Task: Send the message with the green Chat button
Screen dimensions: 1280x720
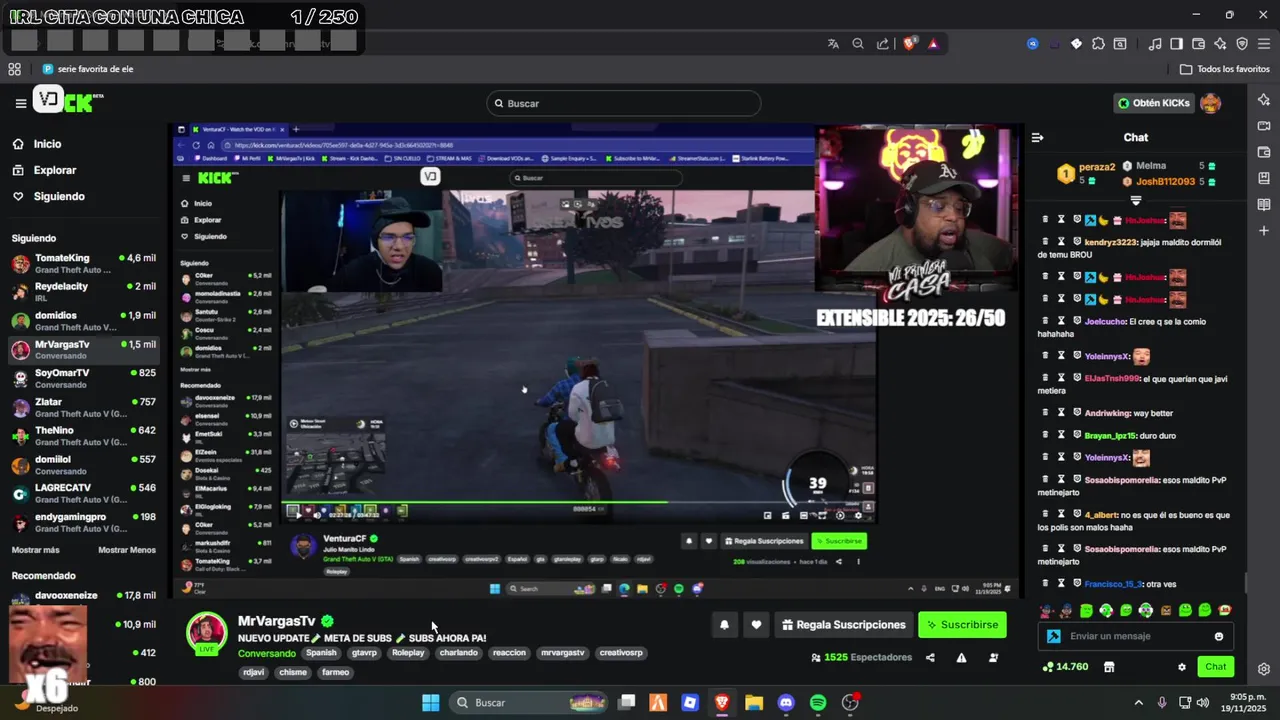Action: (x=1215, y=667)
